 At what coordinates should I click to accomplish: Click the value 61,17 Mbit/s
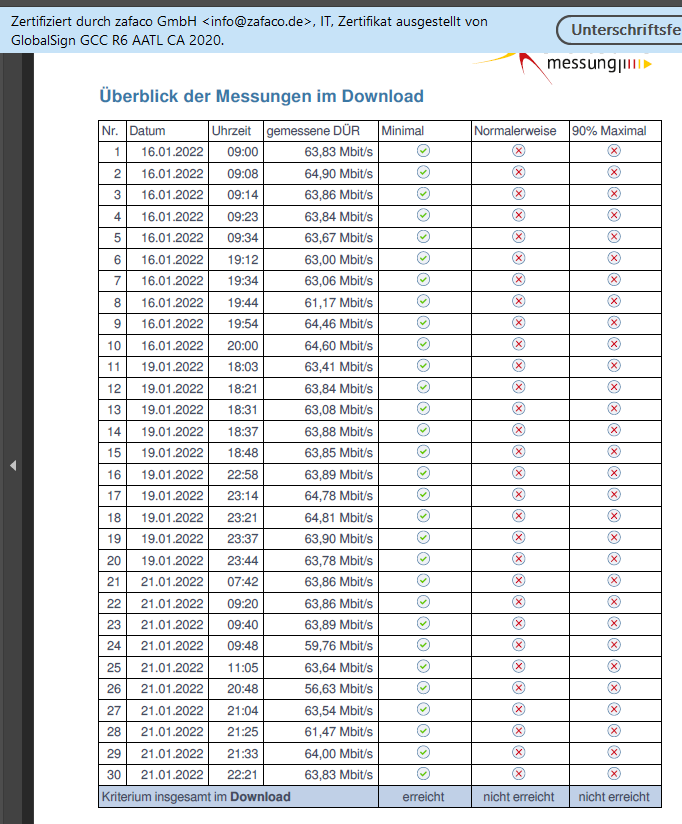tap(338, 303)
